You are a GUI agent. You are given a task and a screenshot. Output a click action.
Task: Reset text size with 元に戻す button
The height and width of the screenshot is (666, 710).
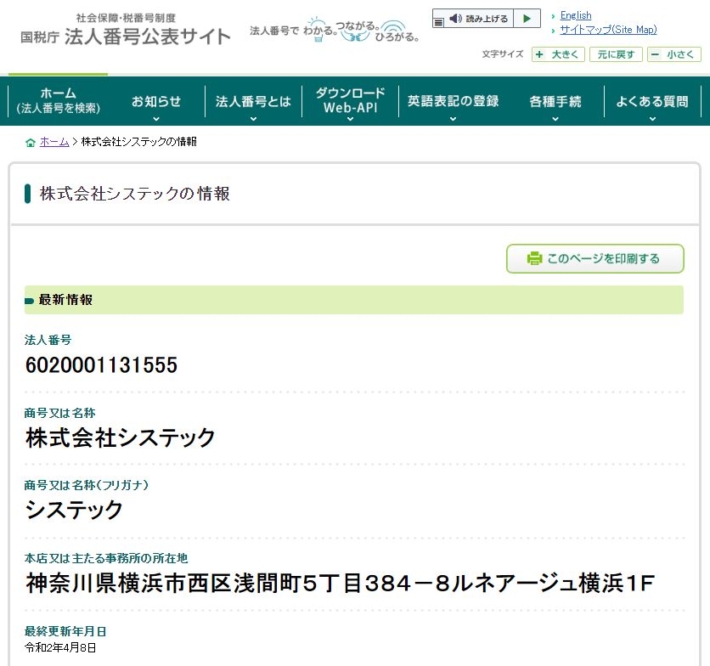[616, 55]
